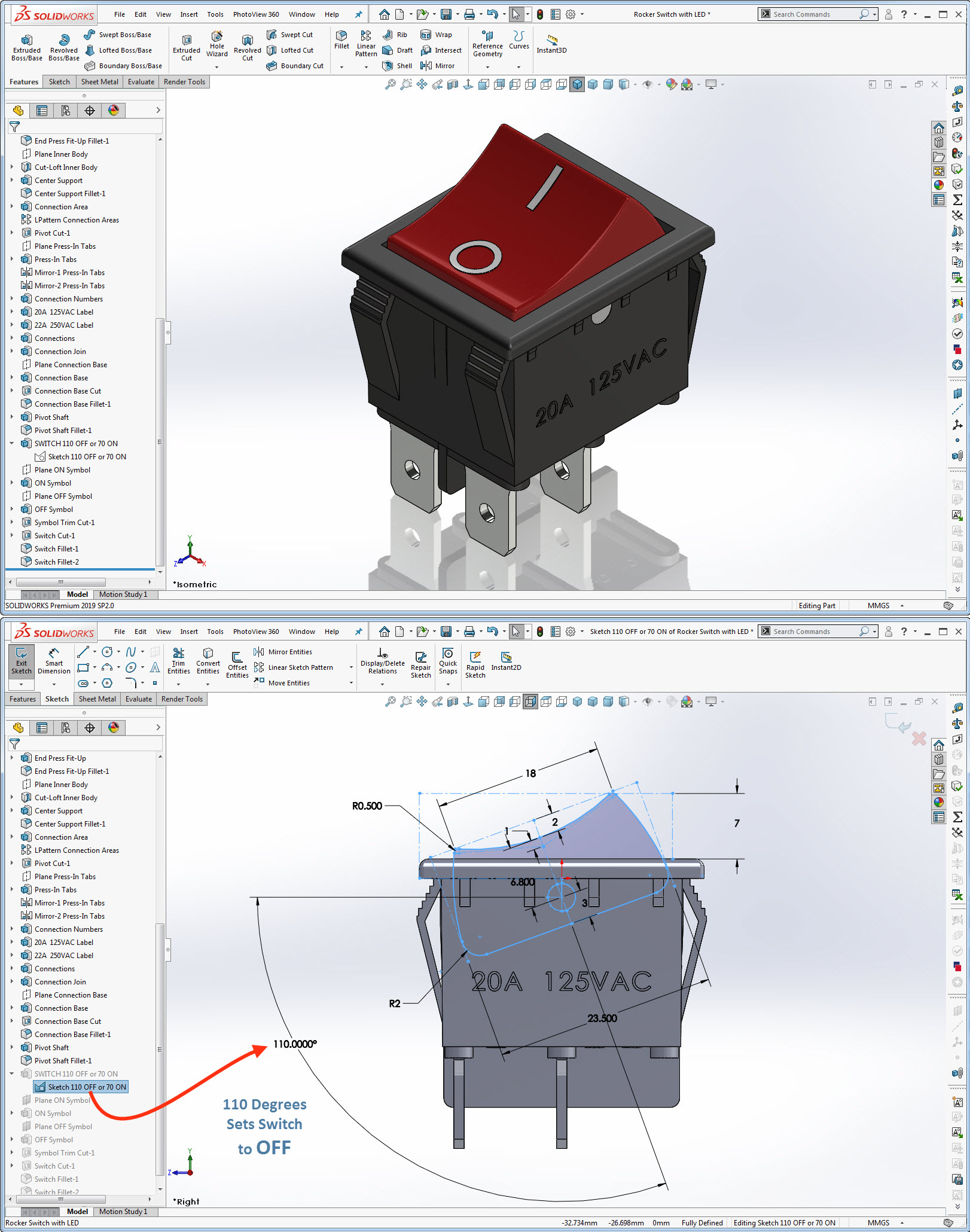Select highlighted Right view button in bottom window
This screenshot has width=970, height=1232.
[530, 702]
